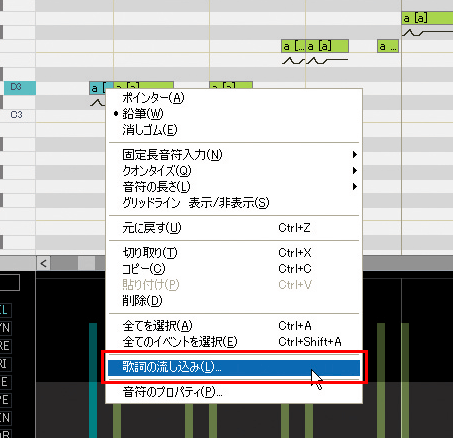This screenshot has width=453, height=438.
Task: Choose コピー(C) copy entry
Action: coord(234,269)
